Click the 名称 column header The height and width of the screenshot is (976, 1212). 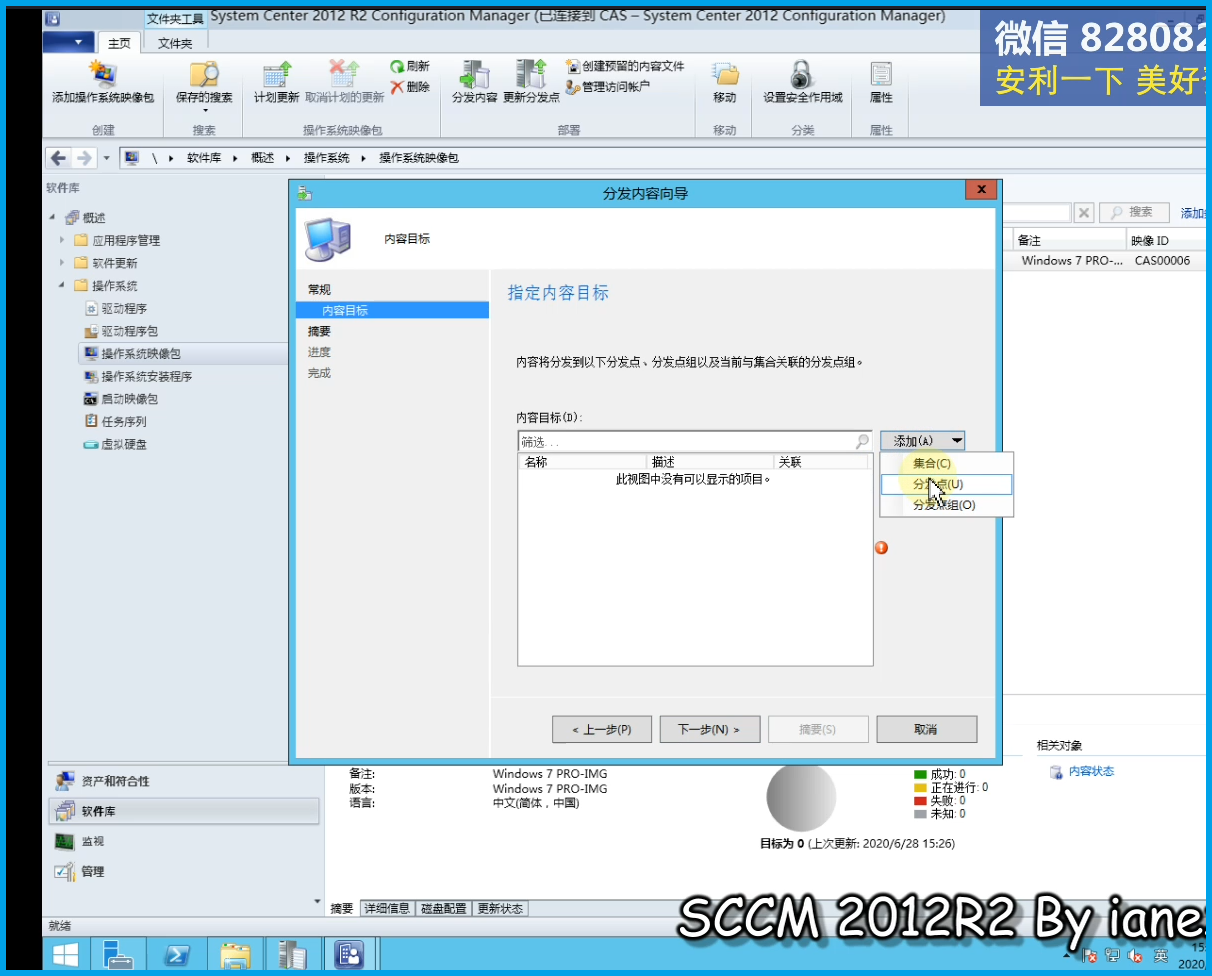[583, 462]
